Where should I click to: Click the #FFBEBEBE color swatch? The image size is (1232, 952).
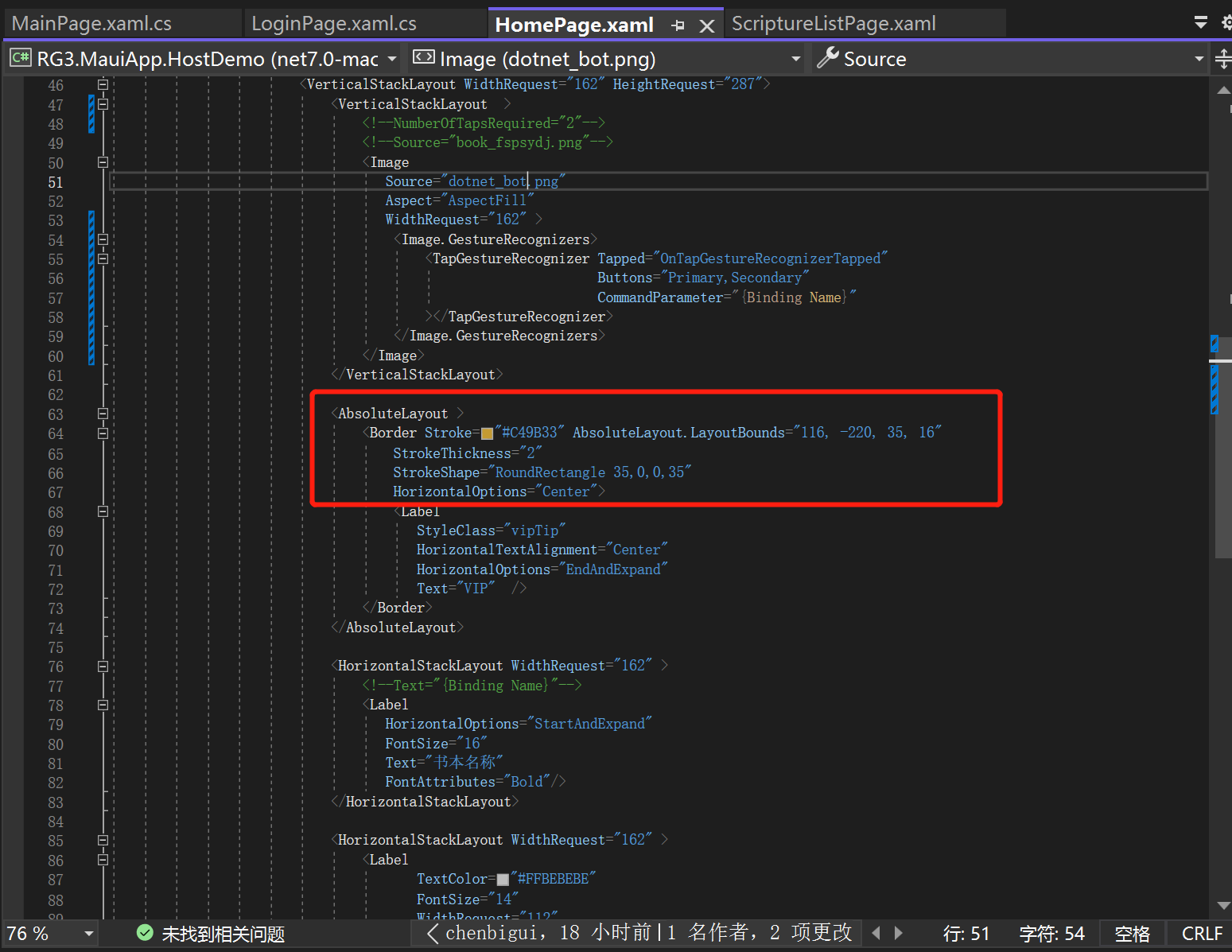click(x=503, y=880)
